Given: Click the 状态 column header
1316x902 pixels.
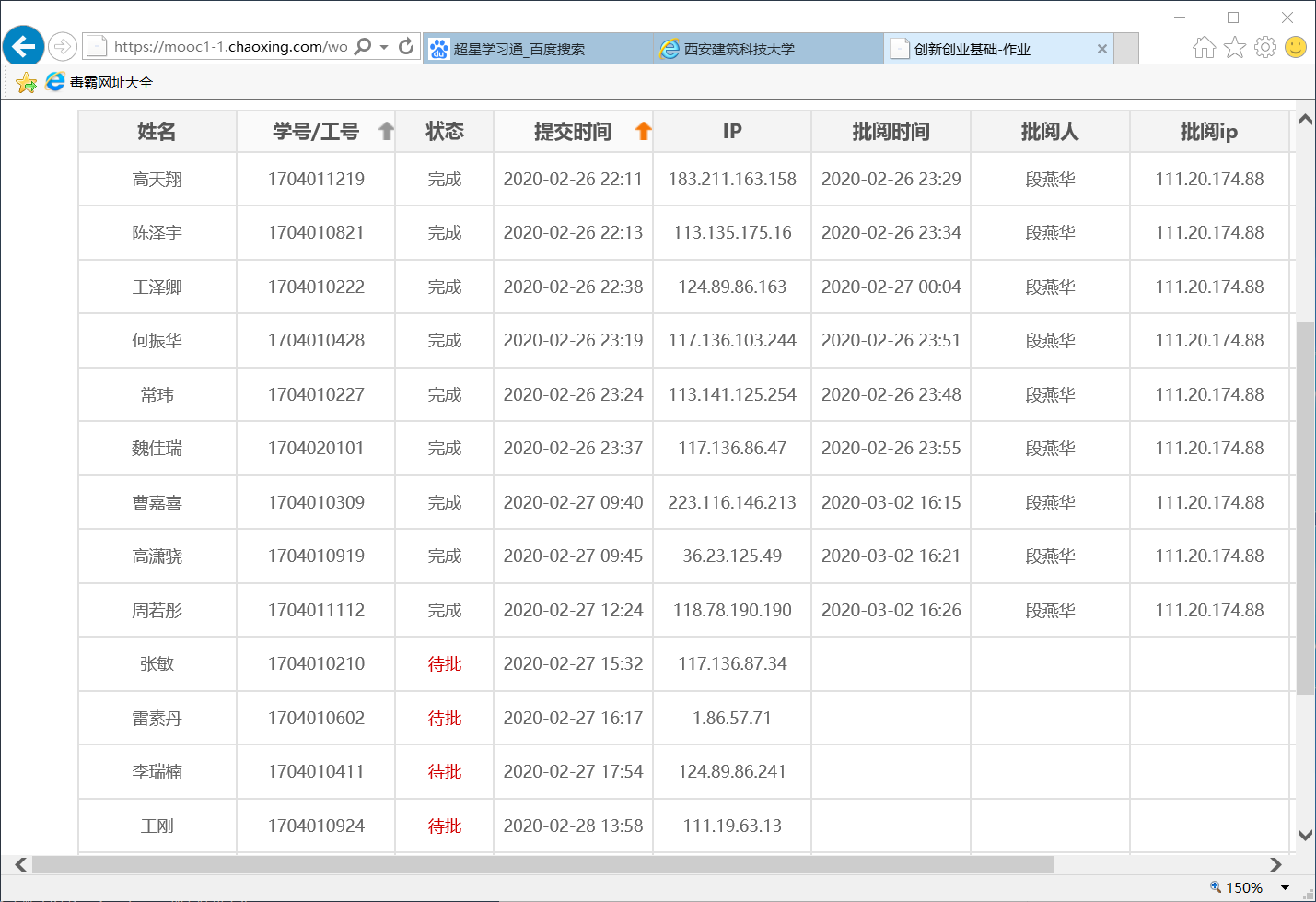Looking at the screenshot, I should point(444,132).
